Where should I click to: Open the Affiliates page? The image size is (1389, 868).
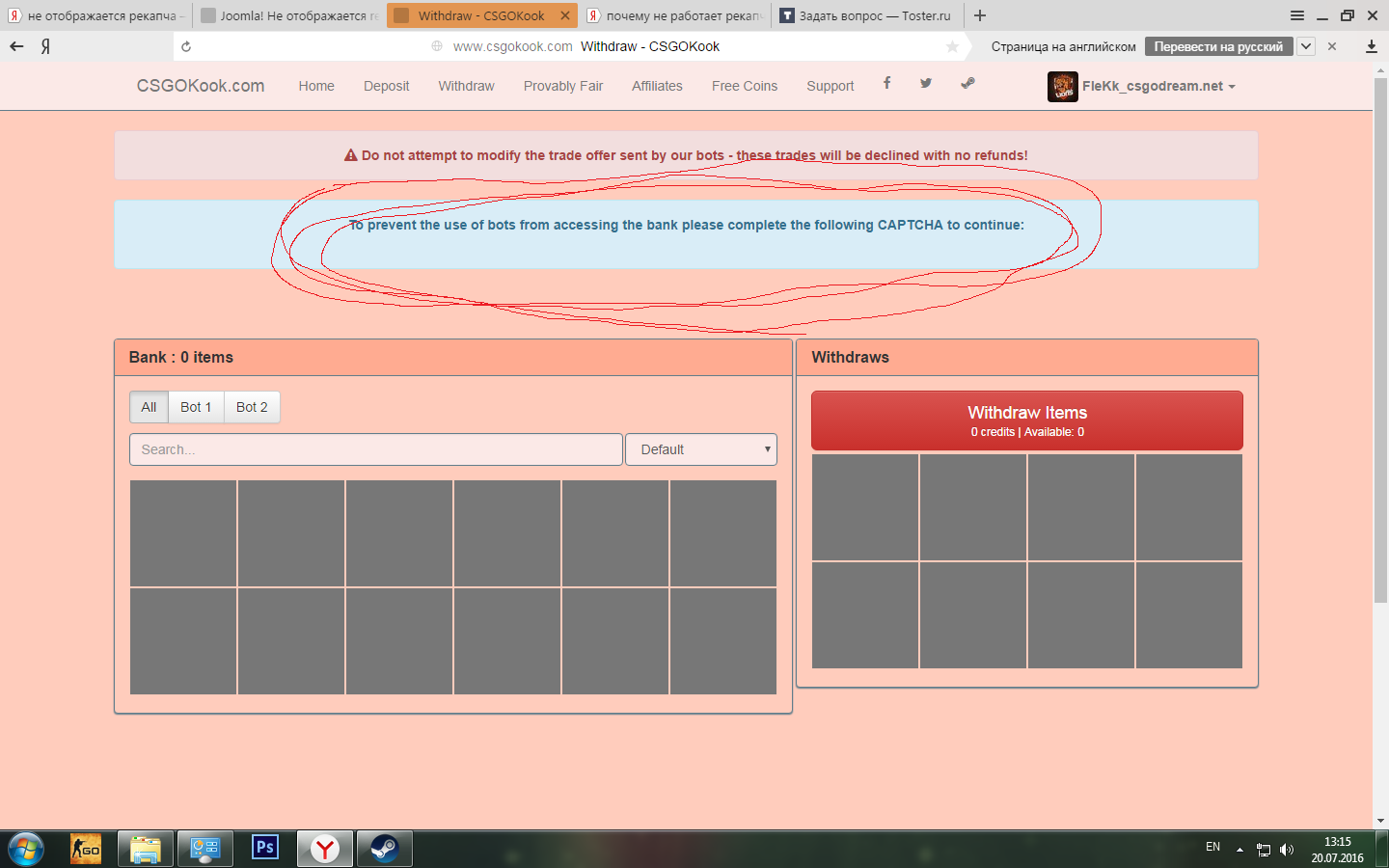(657, 86)
